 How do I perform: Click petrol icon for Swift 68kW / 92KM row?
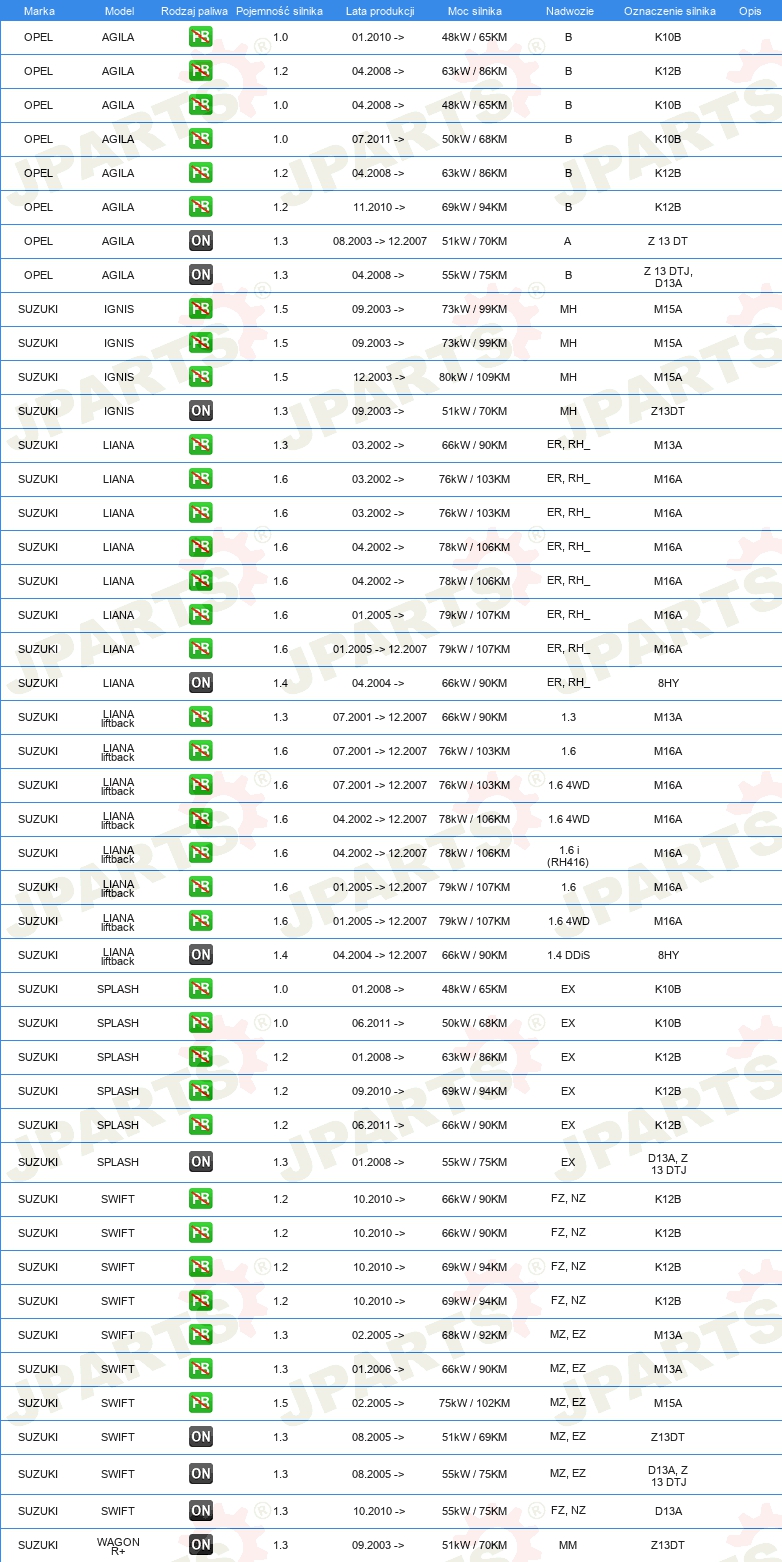point(201,1335)
